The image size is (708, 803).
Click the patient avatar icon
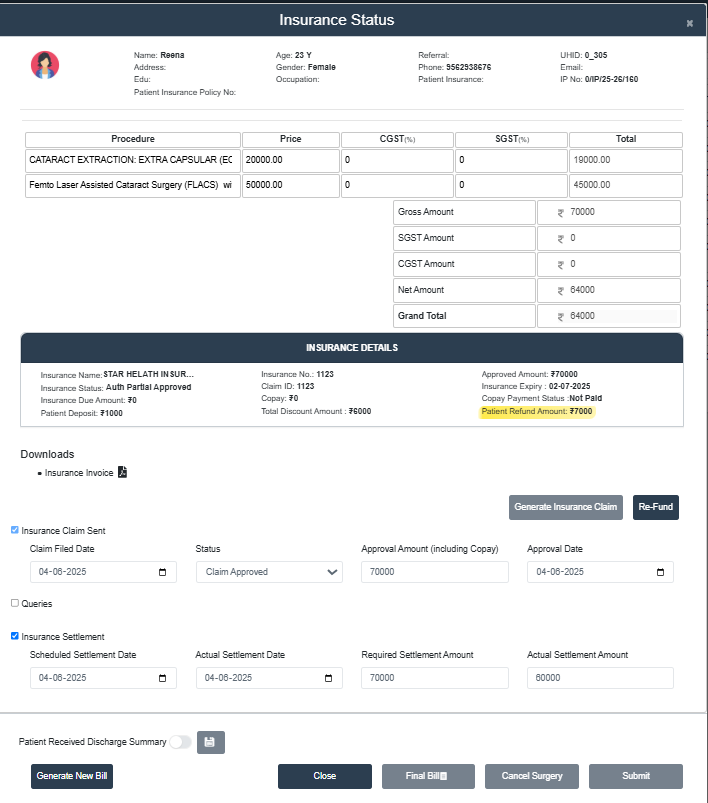pyautogui.click(x=45, y=66)
